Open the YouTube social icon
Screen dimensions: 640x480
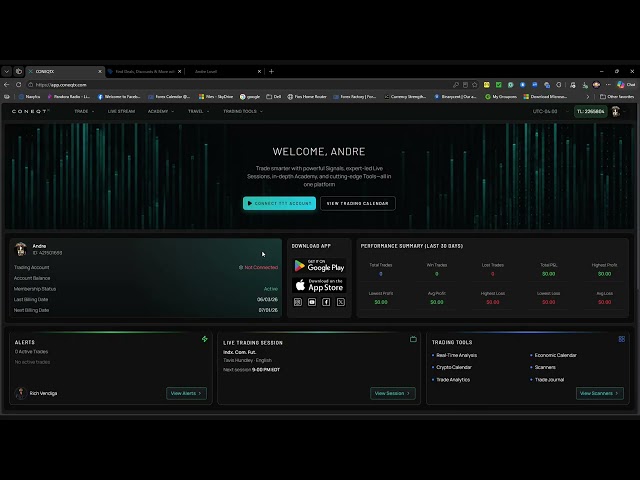[312, 302]
